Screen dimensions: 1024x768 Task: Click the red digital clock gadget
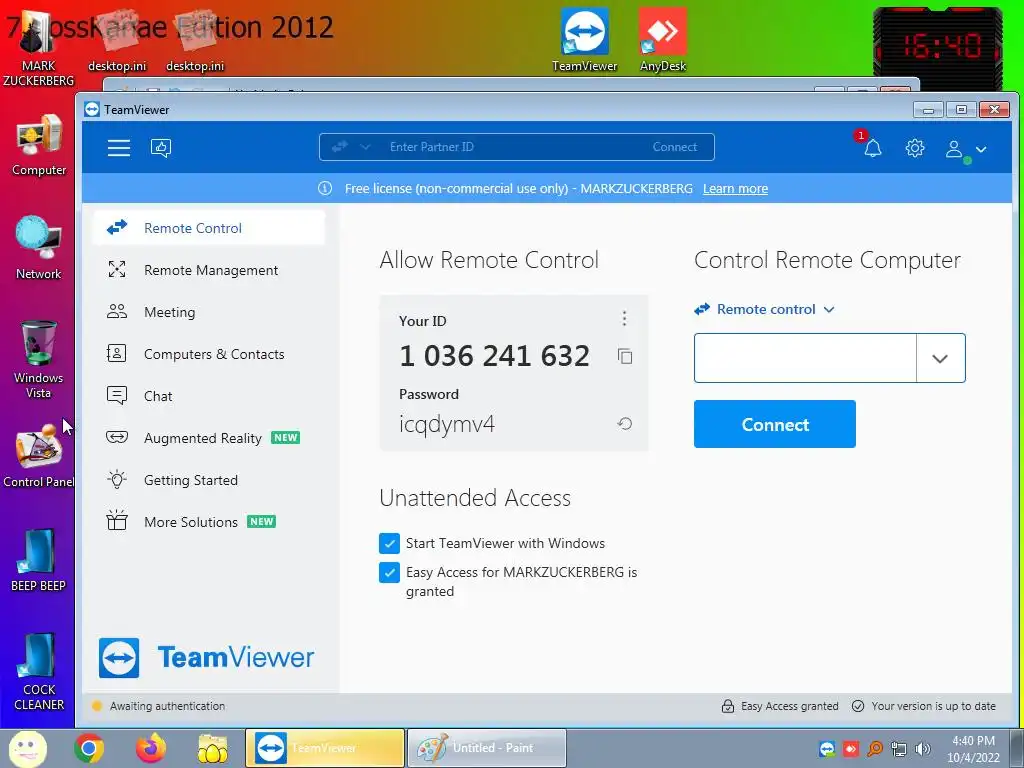click(937, 46)
